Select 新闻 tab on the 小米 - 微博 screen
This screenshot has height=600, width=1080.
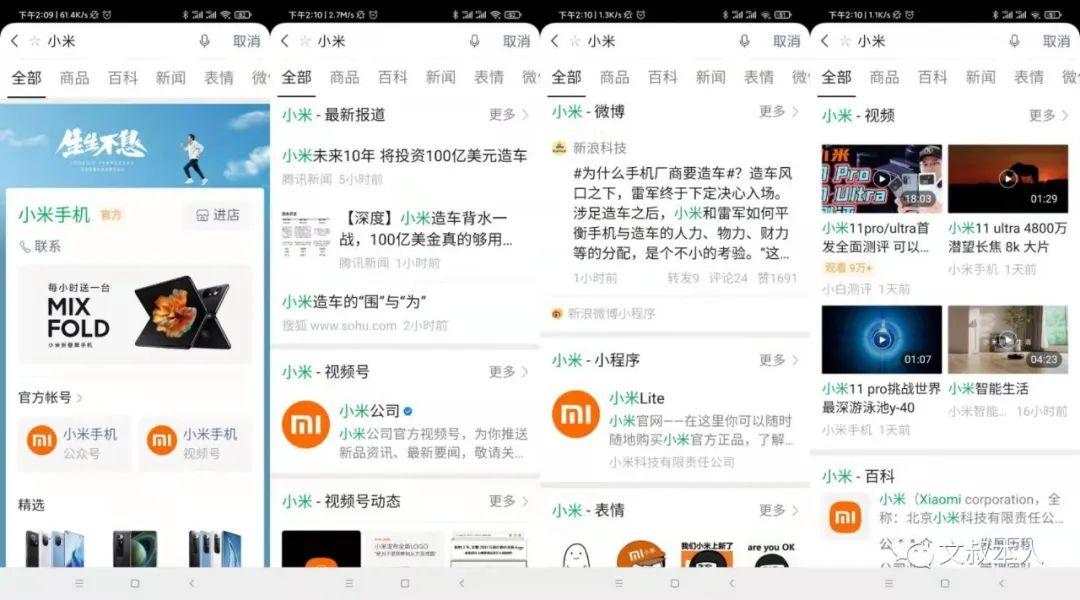click(711, 78)
